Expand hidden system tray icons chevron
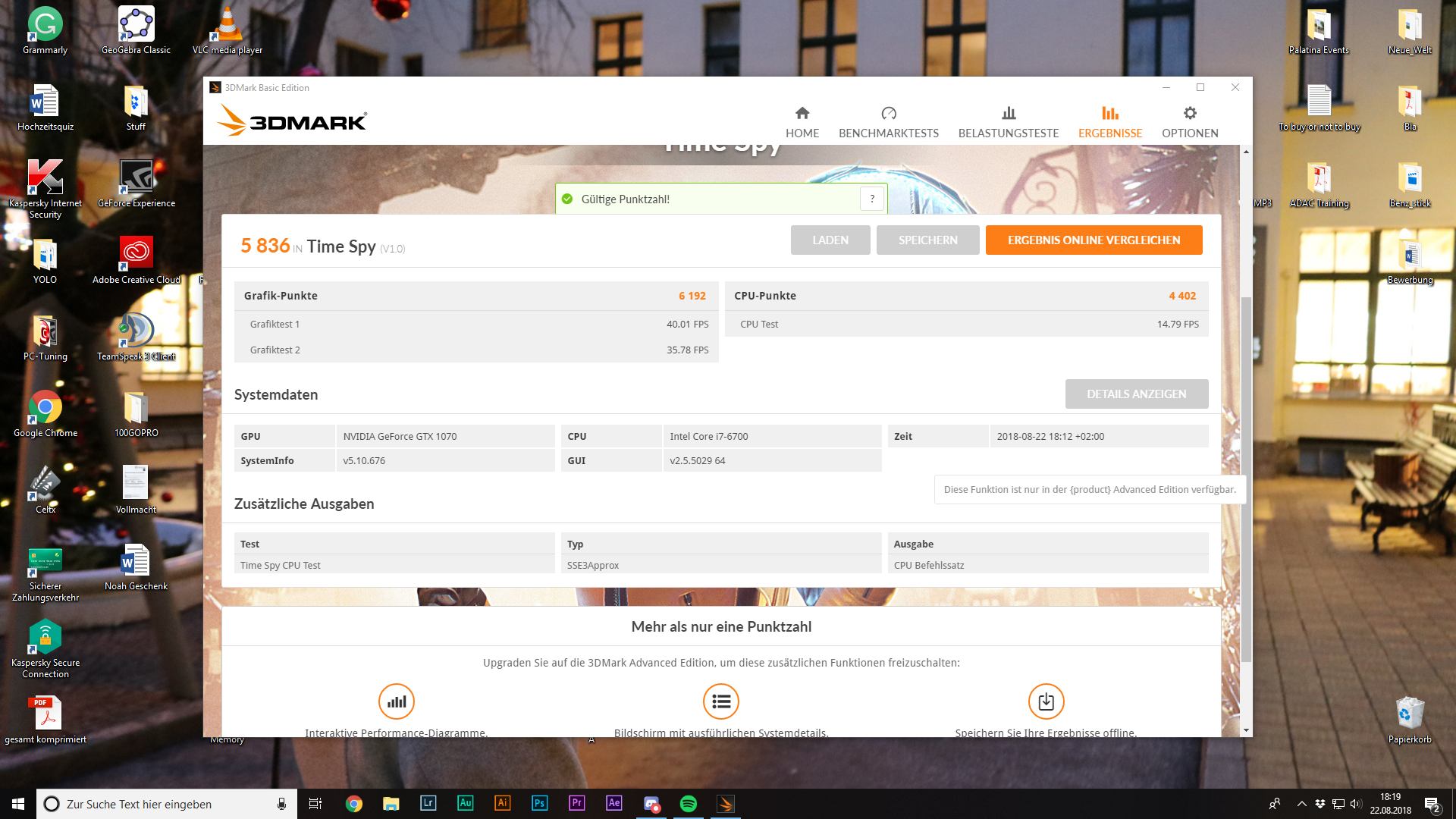The height and width of the screenshot is (819, 1456). point(1301,804)
